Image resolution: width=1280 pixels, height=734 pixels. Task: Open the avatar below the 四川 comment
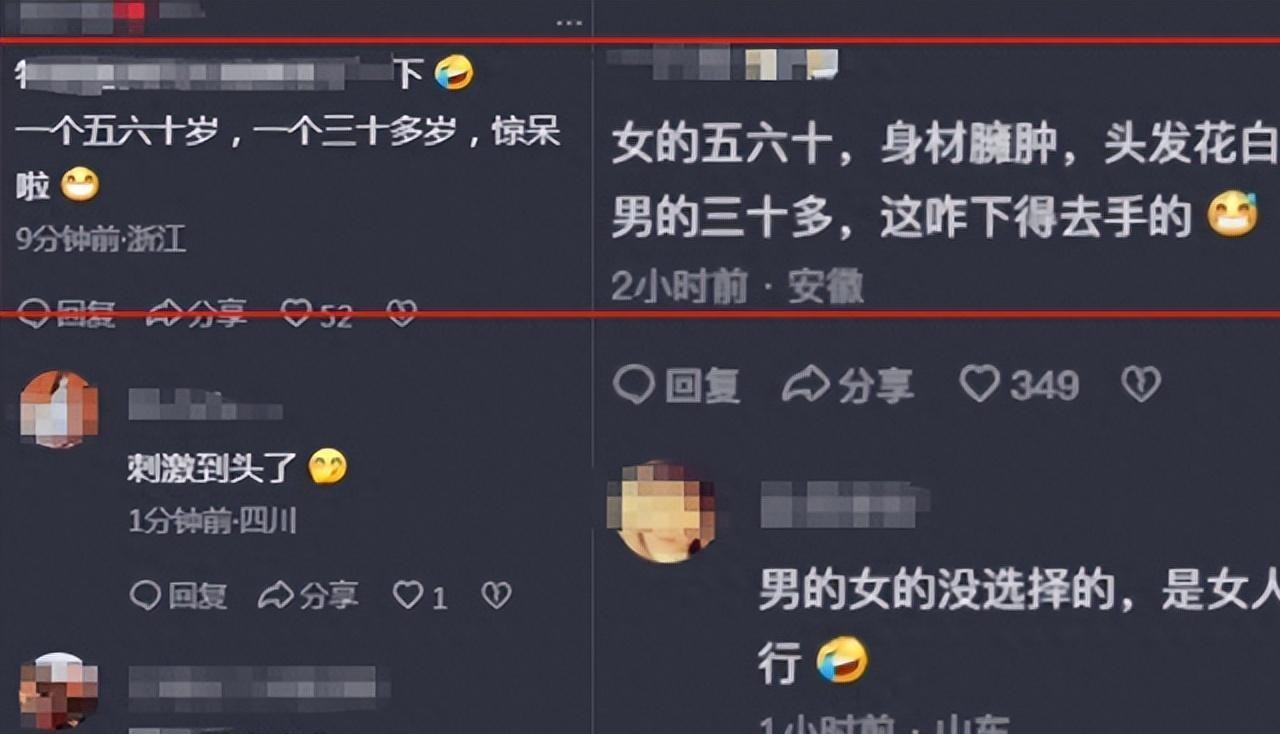point(59,692)
